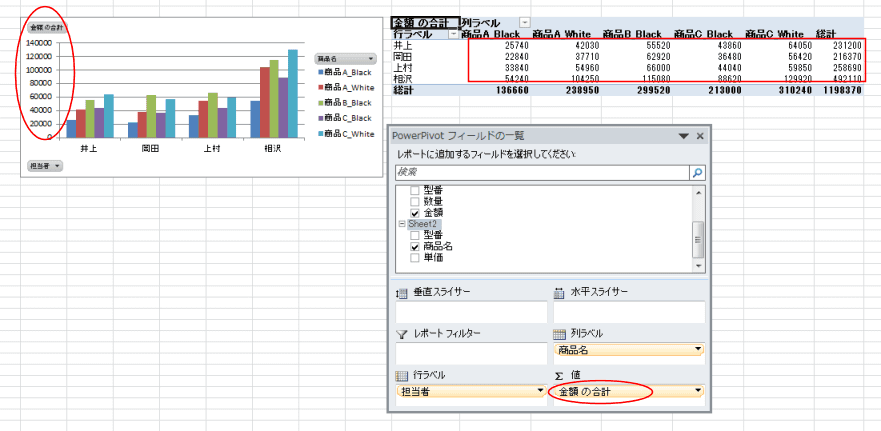
Task: Click the 水平スライサー icon
Action: coord(559,292)
